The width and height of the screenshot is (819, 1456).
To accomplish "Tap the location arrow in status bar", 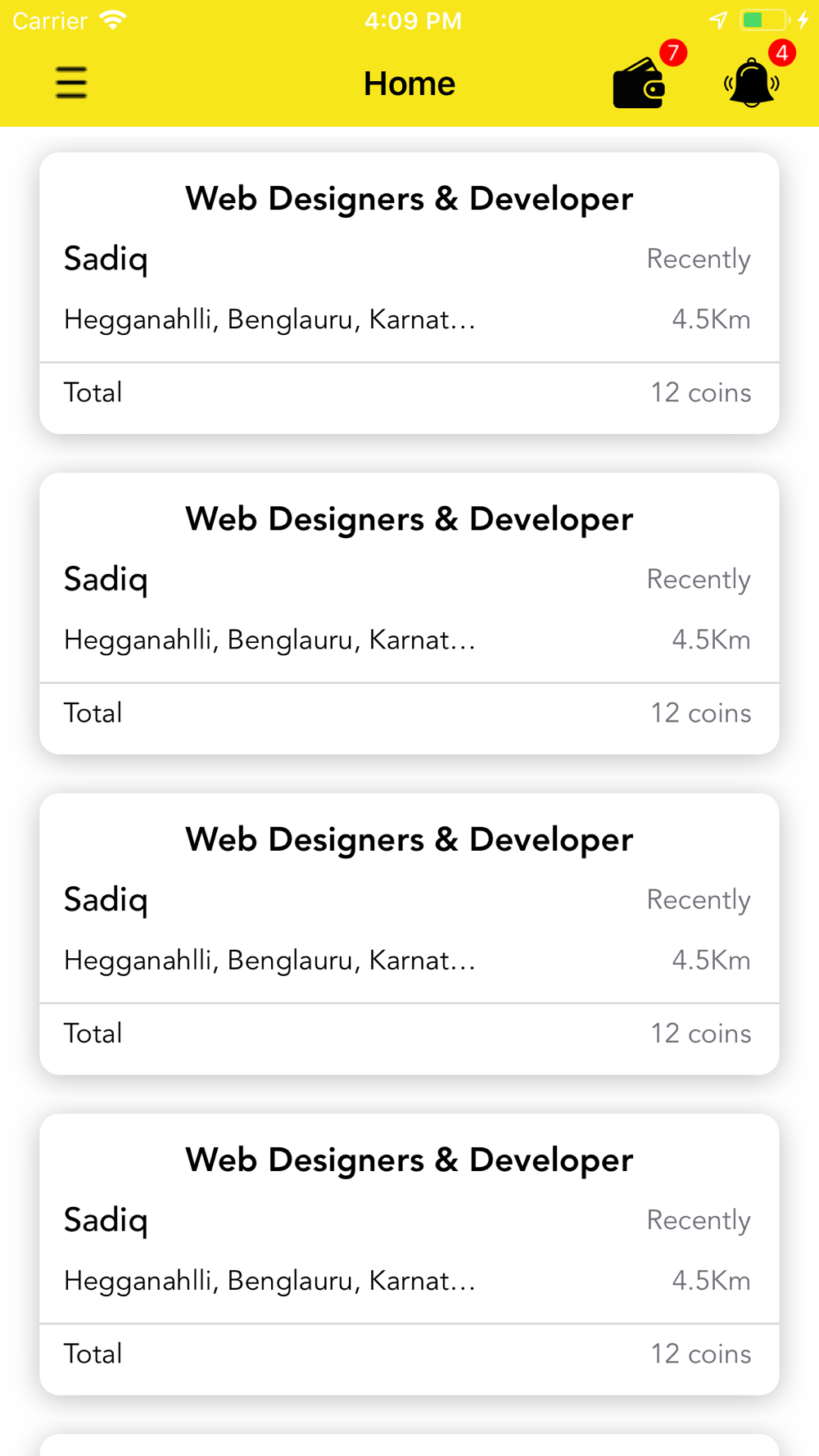I will click(718, 20).
